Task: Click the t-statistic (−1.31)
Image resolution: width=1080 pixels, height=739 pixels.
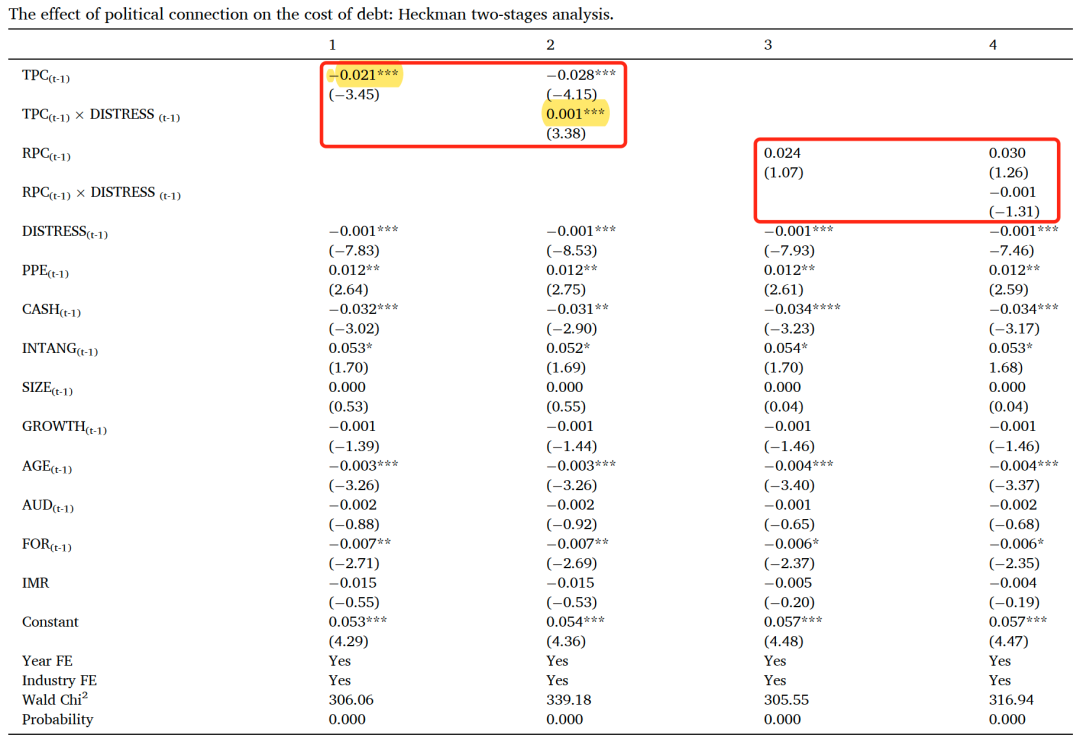Action: [1014, 211]
